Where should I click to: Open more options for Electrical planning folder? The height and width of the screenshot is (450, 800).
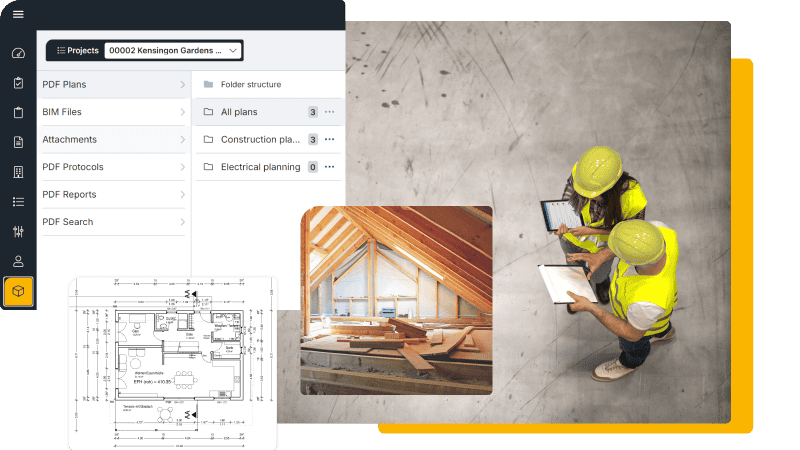pos(329,167)
